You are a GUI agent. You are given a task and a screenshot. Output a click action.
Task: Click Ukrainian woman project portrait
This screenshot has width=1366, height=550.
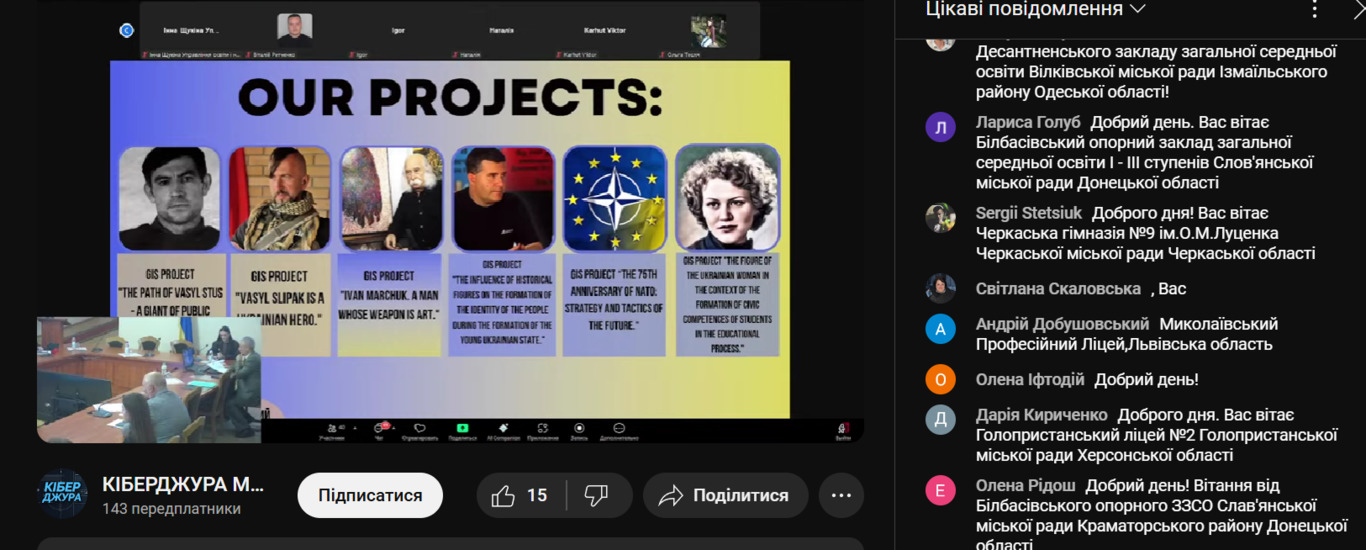(727, 197)
